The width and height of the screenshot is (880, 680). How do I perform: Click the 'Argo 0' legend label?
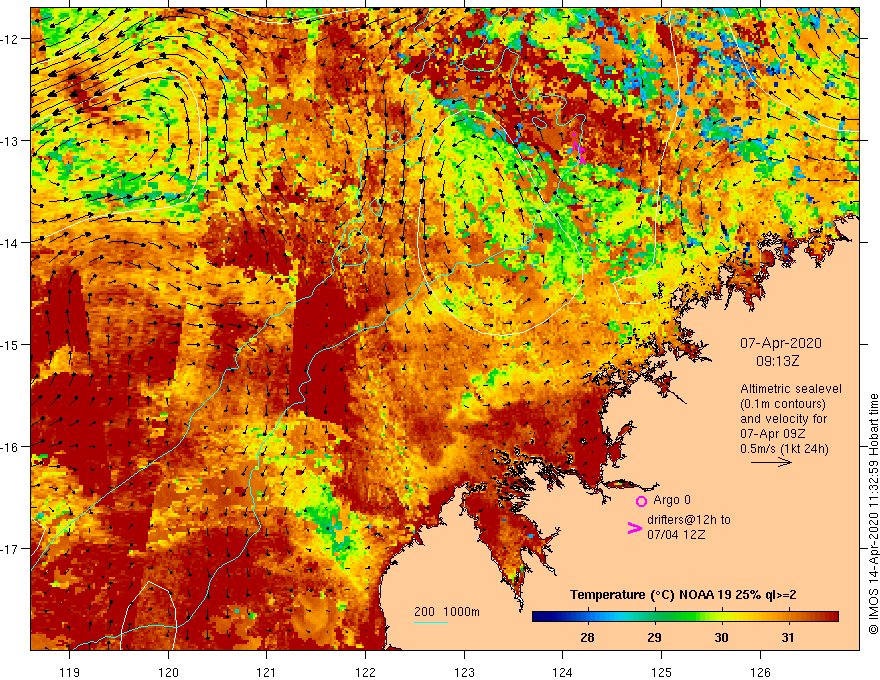click(672, 500)
